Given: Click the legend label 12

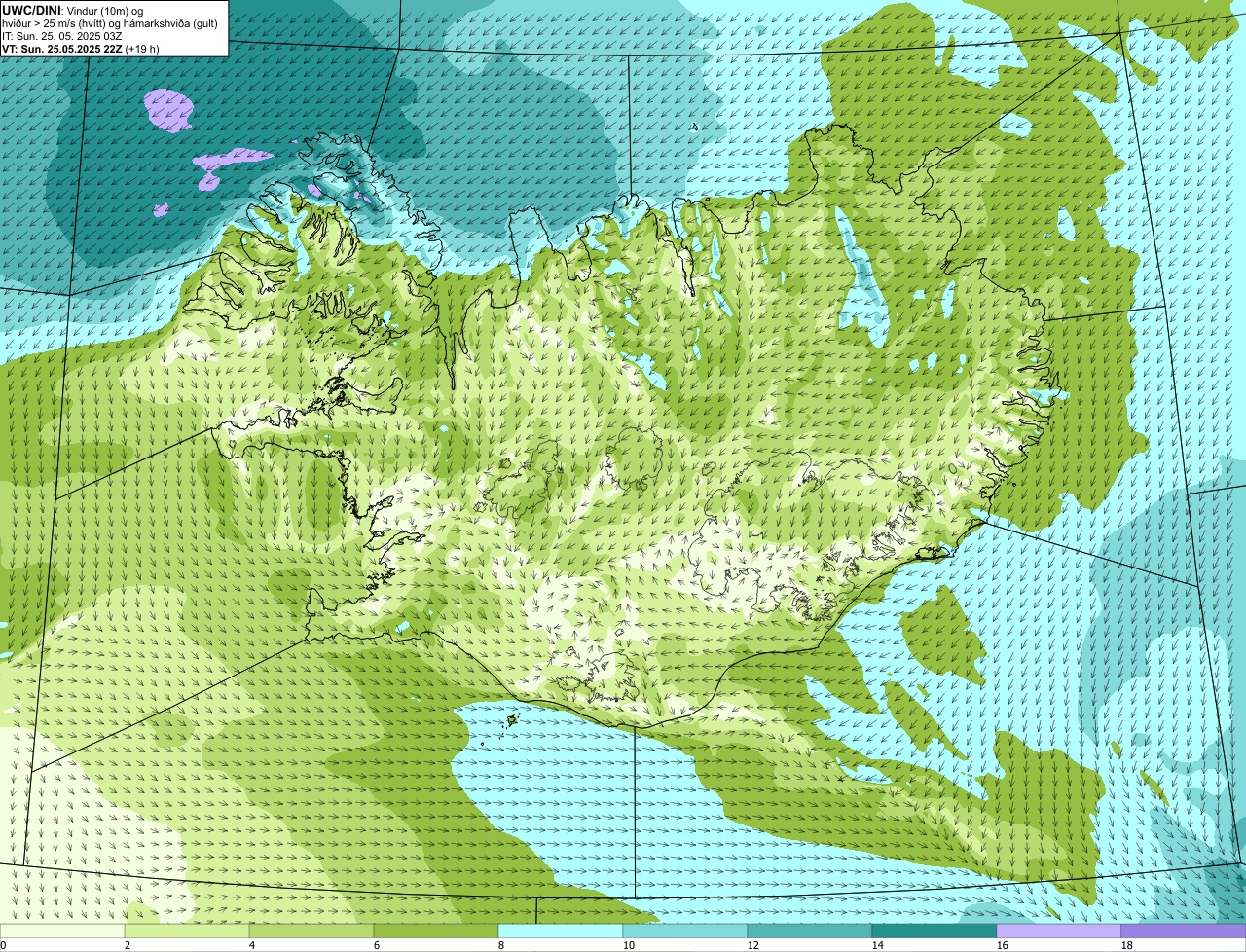Looking at the screenshot, I should pos(753,945).
